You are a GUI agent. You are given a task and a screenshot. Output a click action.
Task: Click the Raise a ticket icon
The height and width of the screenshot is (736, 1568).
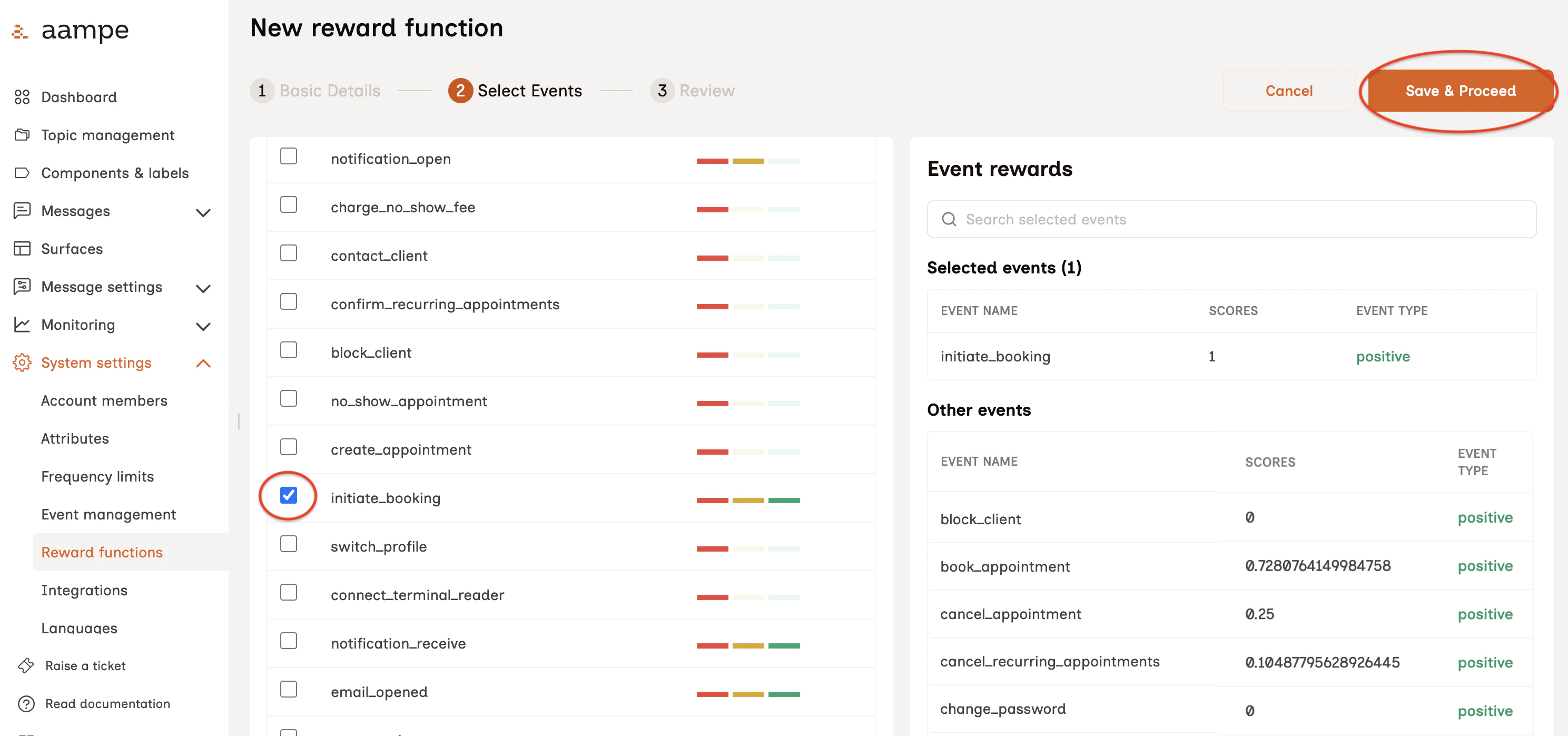(26, 665)
